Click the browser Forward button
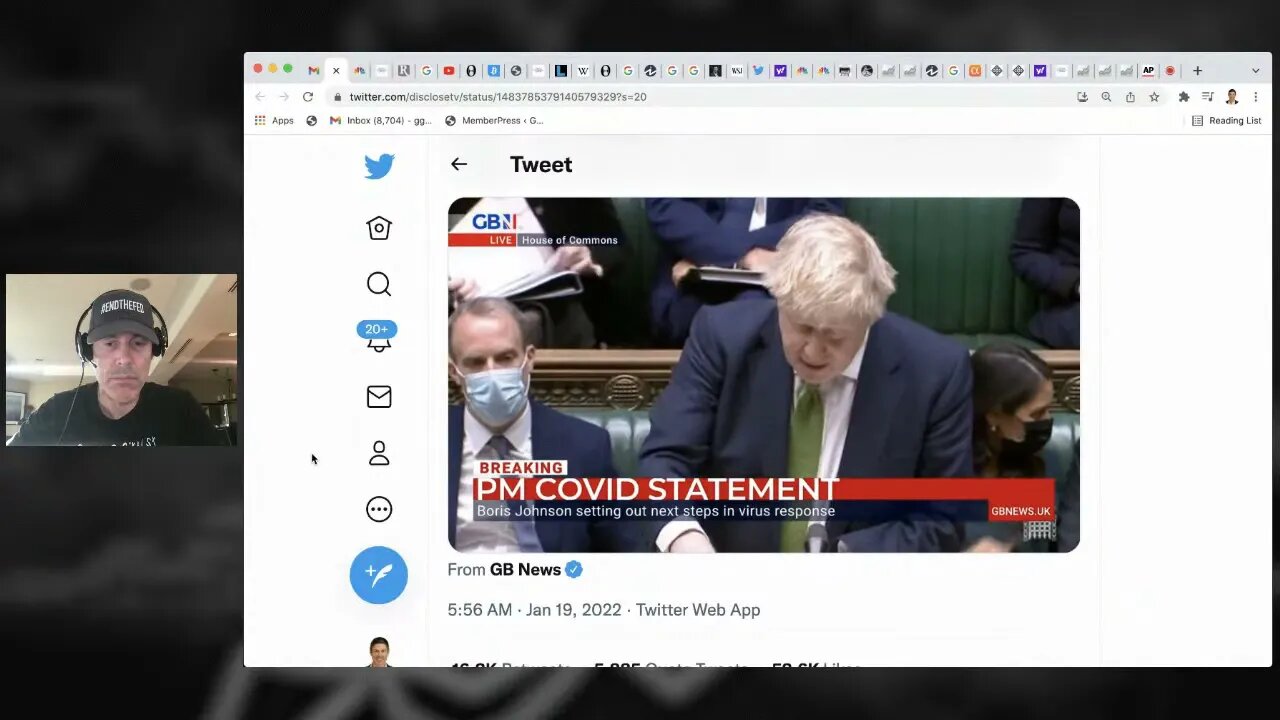 (x=284, y=97)
